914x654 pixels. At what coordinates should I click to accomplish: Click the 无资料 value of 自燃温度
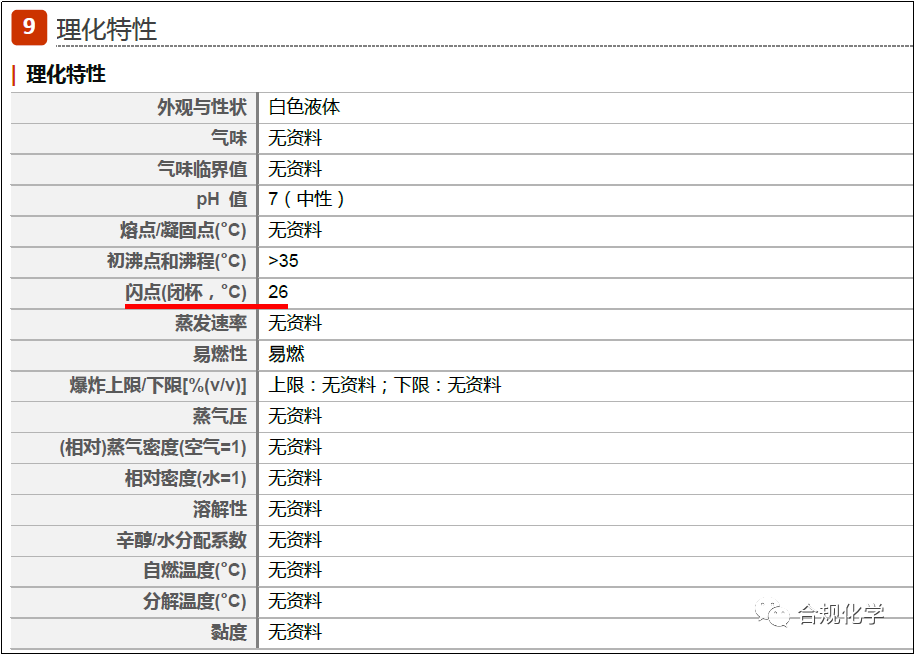point(295,570)
